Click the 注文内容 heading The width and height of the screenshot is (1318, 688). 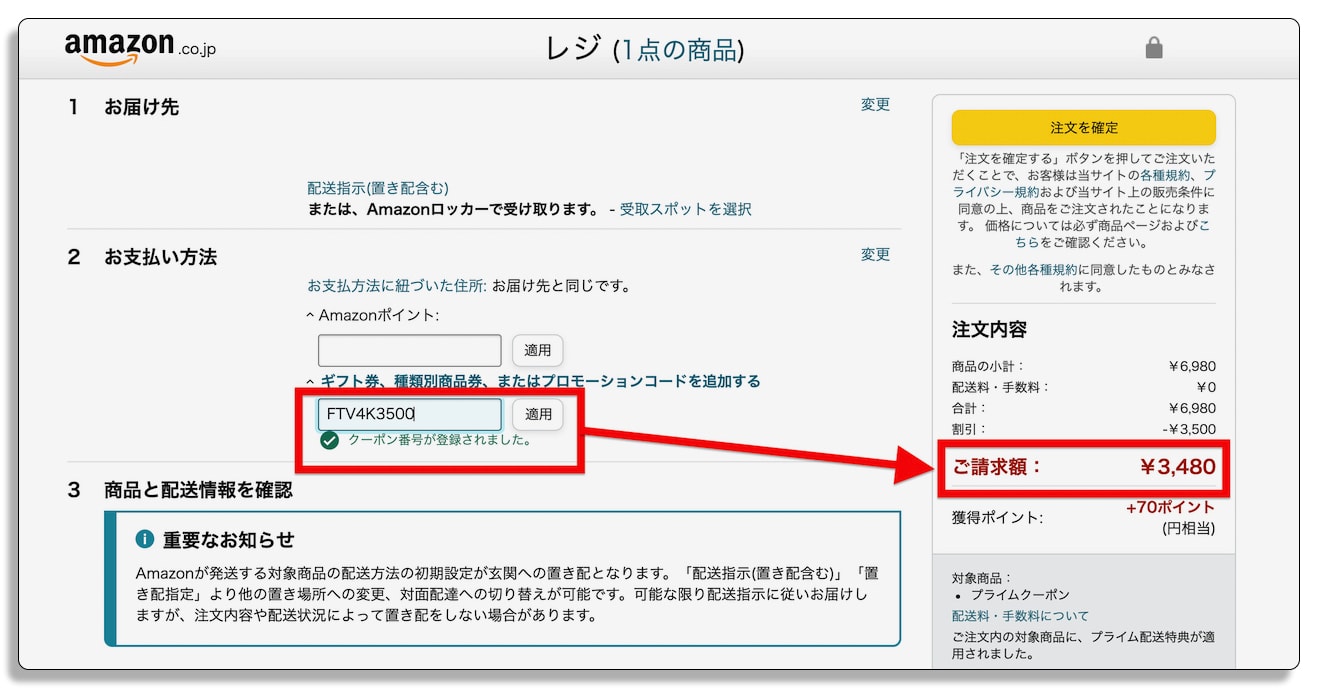tap(989, 329)
